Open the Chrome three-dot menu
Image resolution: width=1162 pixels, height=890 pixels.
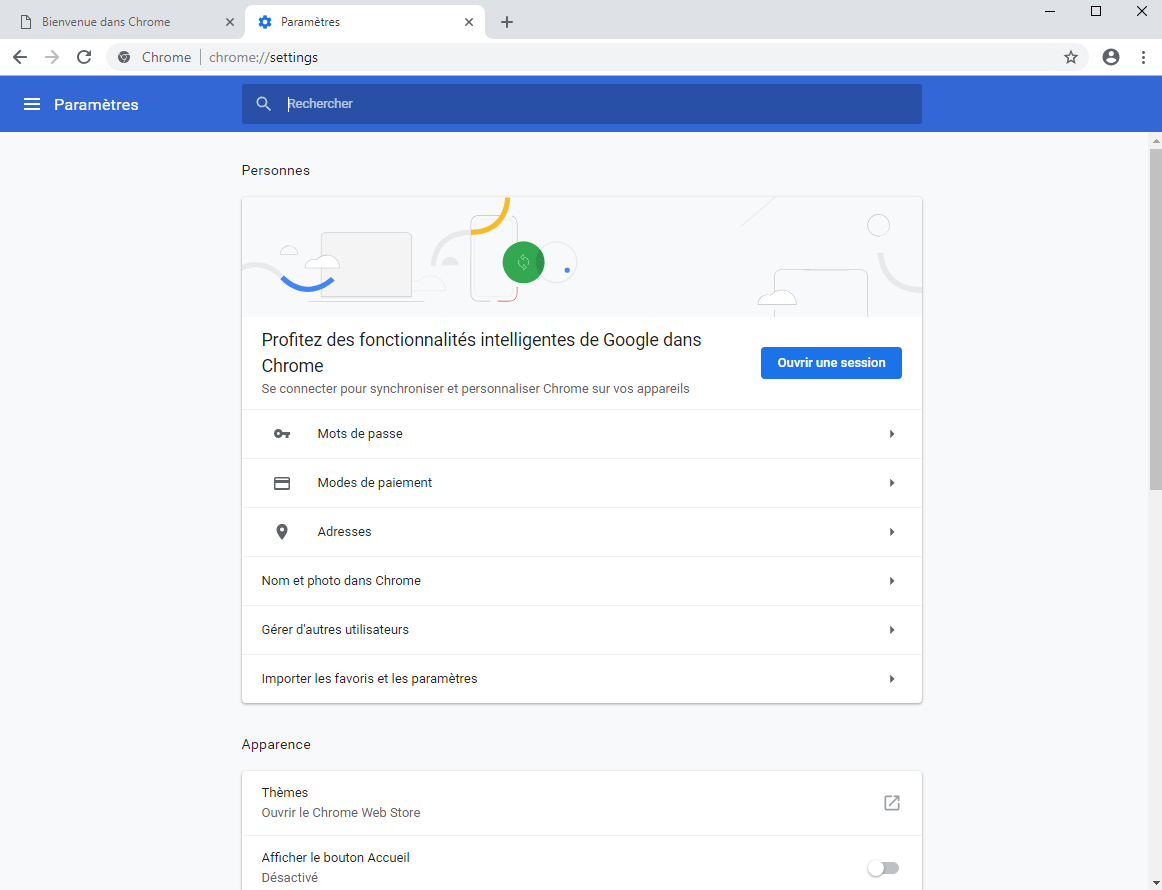click(x=1143, y=57)
